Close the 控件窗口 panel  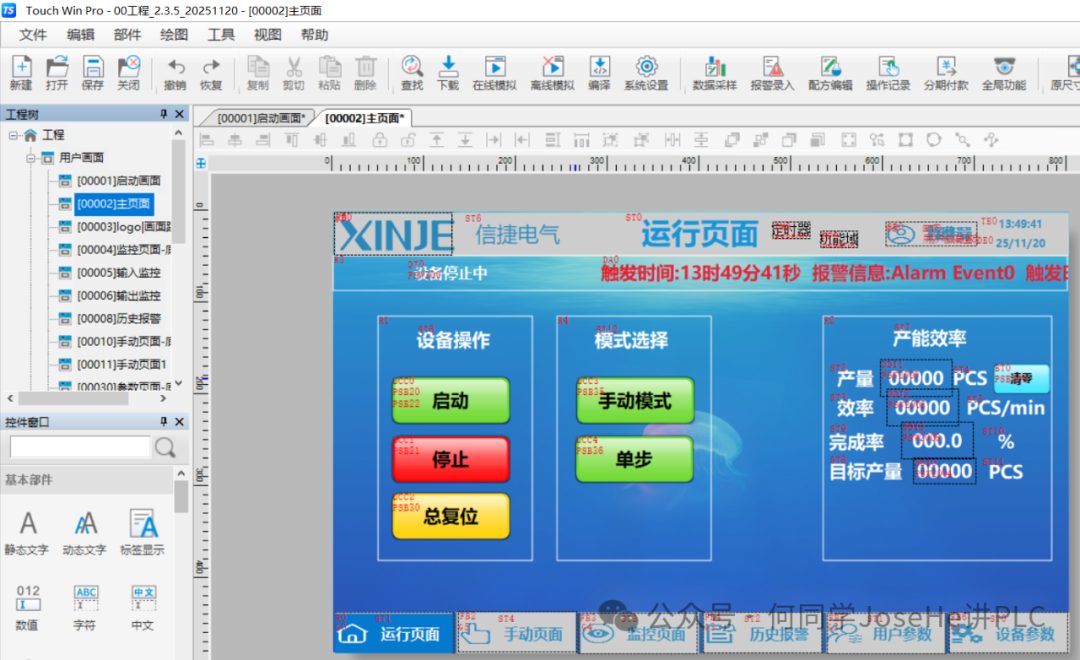tap(180, 422)
